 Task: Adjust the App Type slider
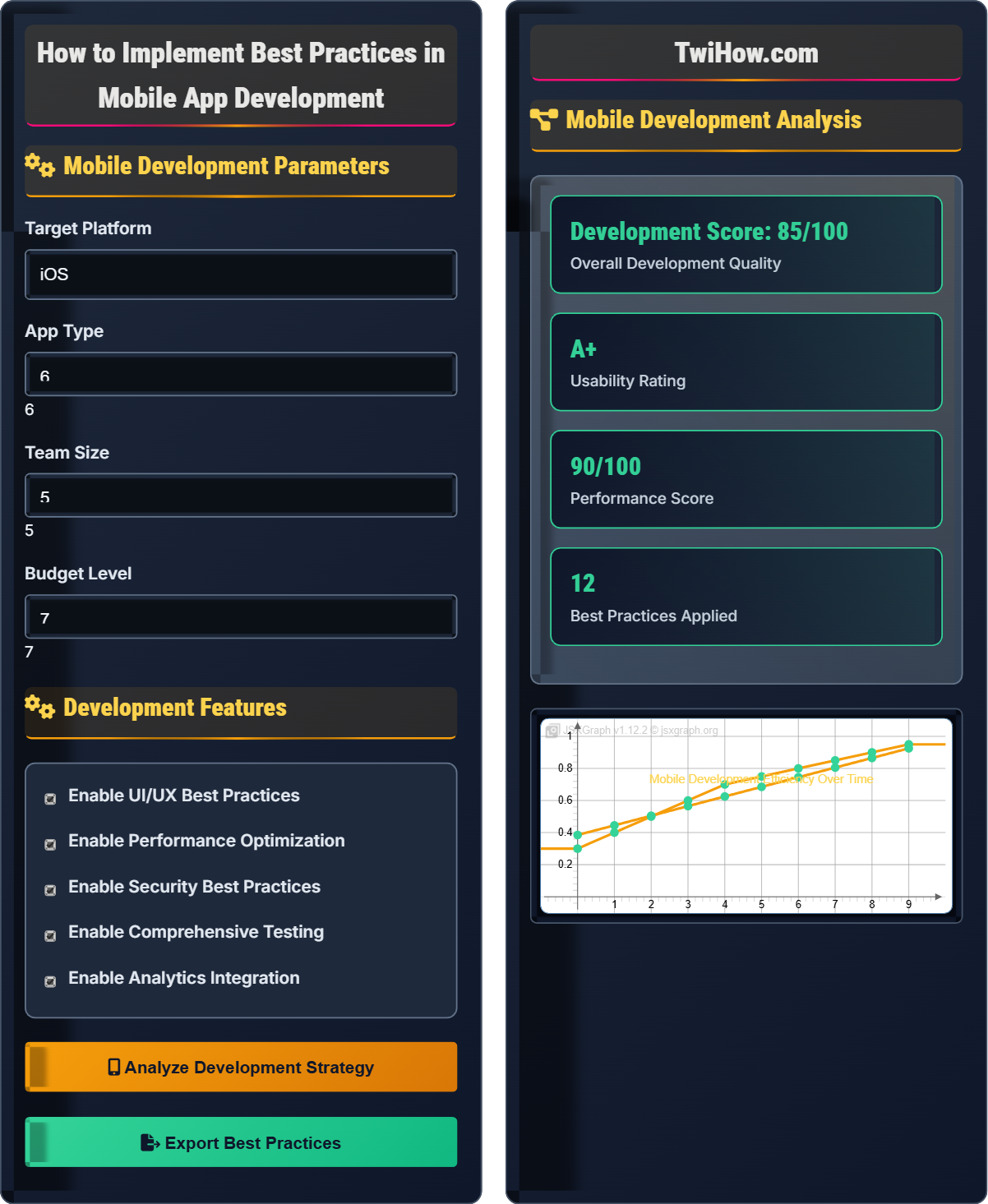point(241,374)
